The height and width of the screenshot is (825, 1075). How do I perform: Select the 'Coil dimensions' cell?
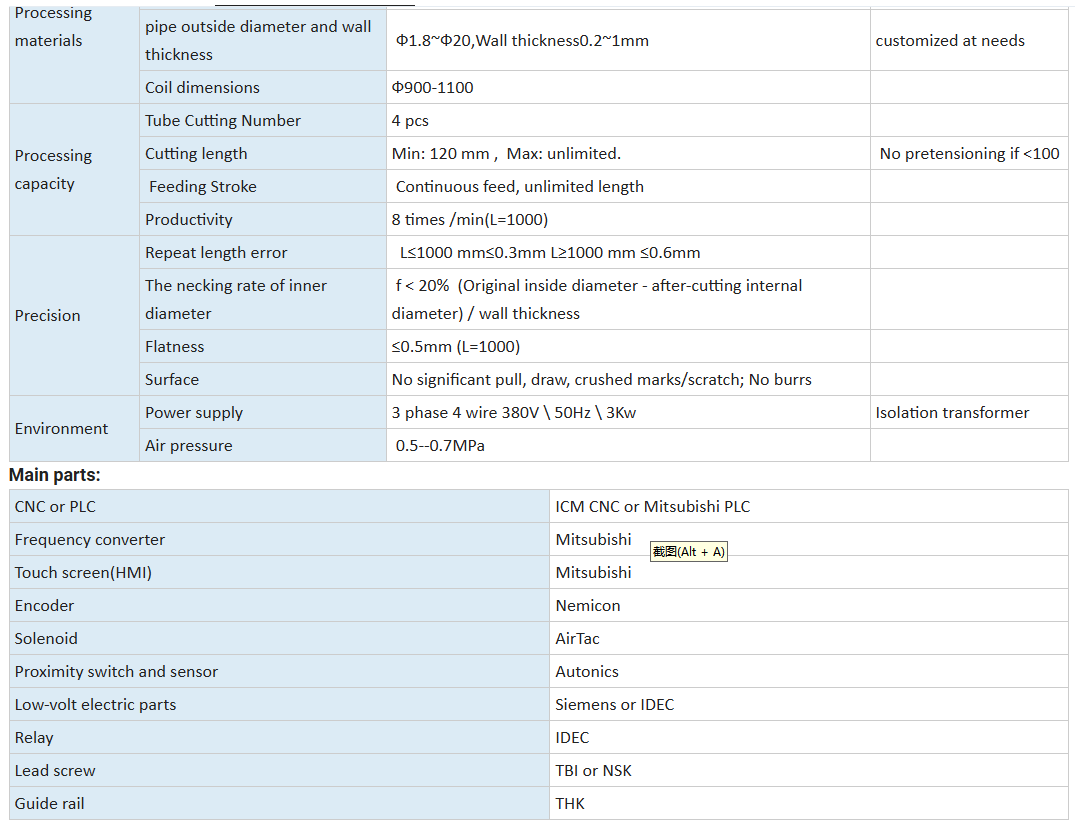263,87
